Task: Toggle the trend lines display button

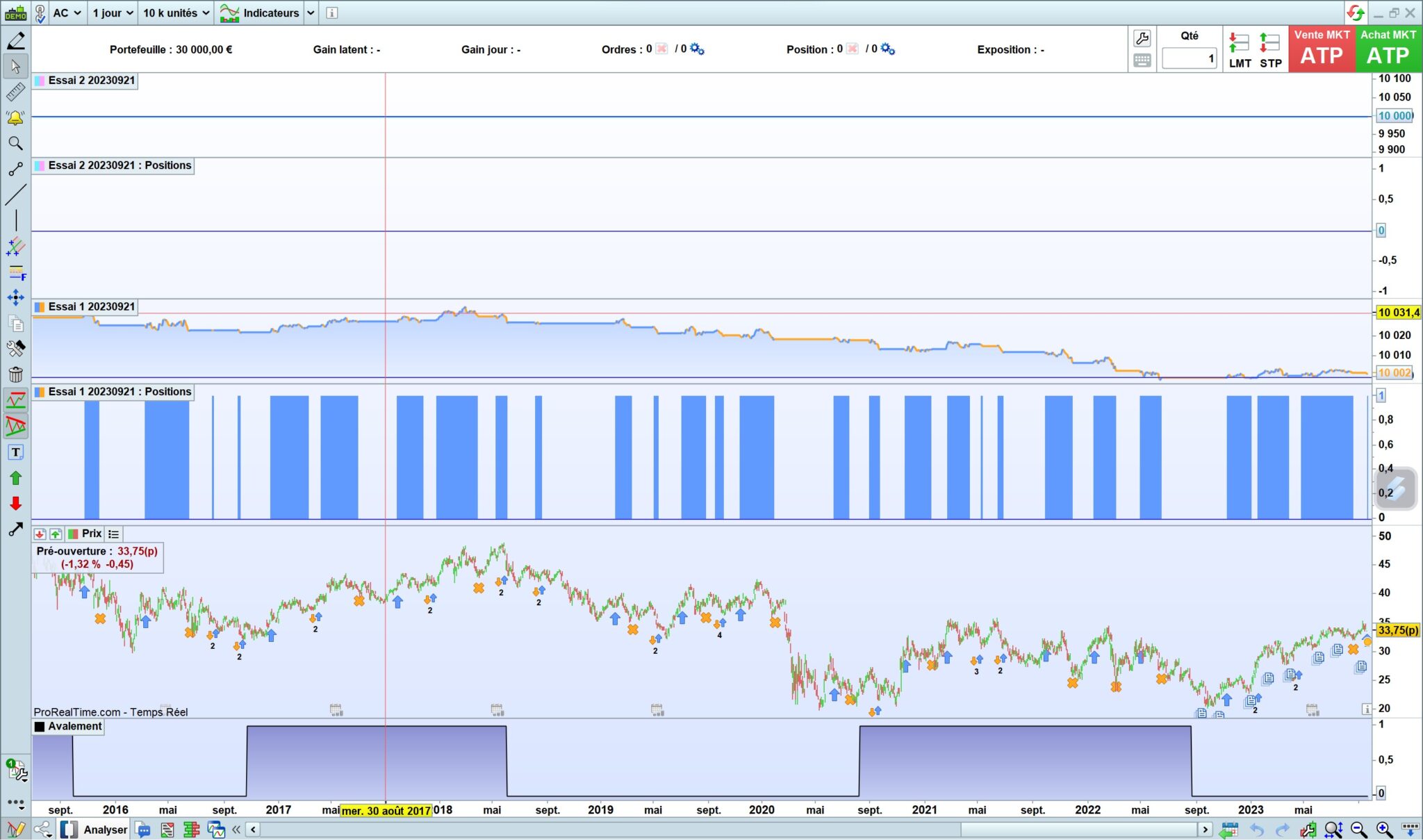Action: click(x=15, y=400)
